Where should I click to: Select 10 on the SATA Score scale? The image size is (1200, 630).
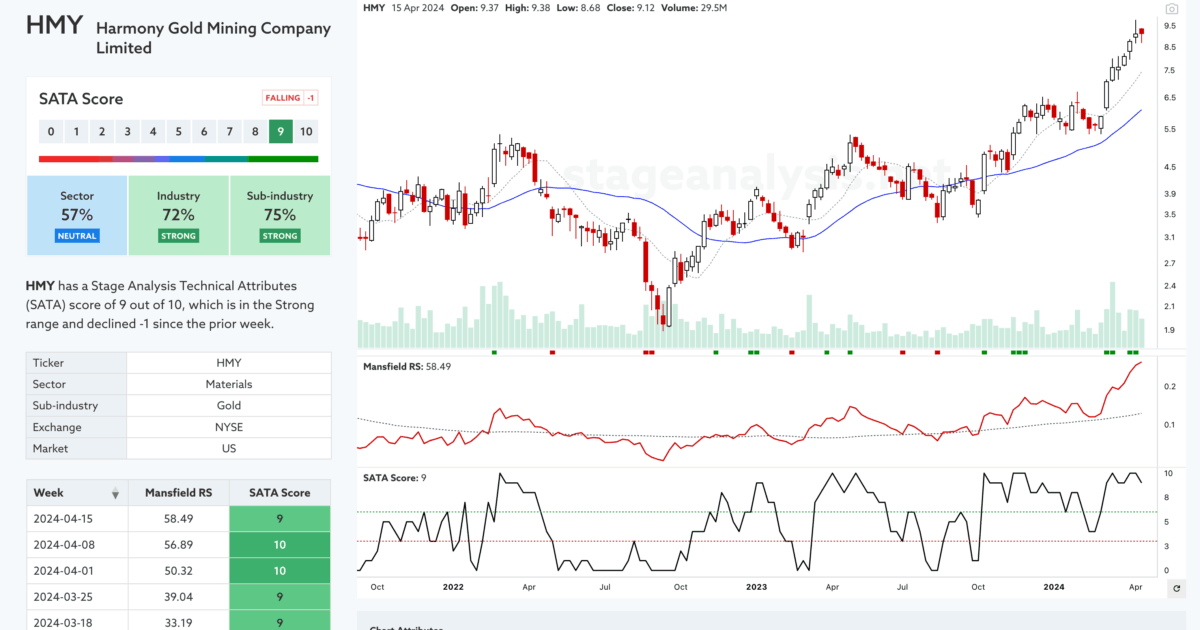click(307, 131)
